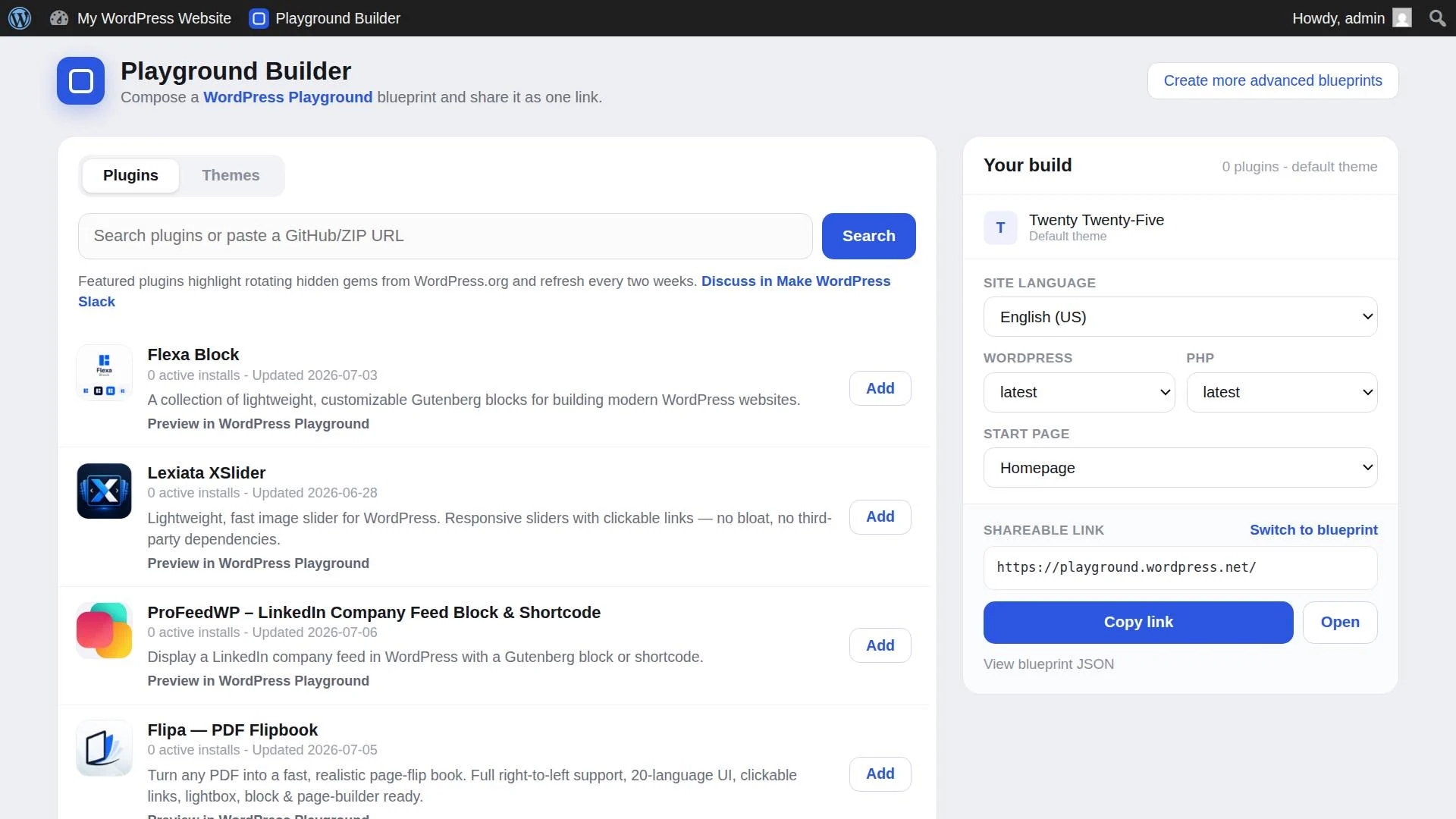Click the Open button

pyautogui.click(x=1340, y=623)
